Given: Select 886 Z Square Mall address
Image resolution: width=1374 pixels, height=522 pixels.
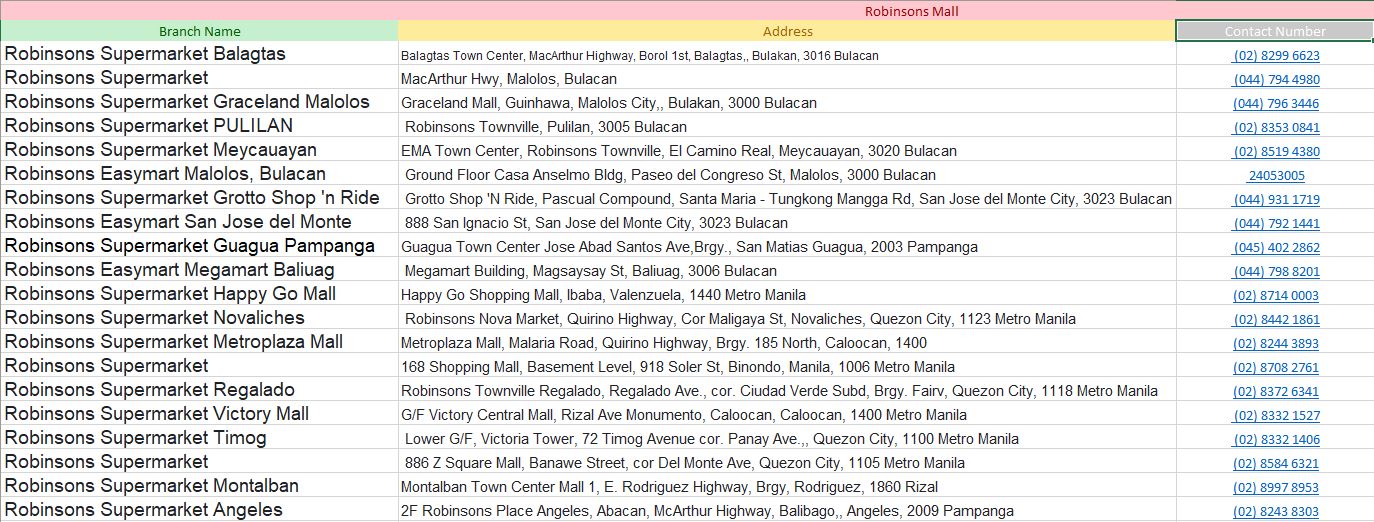Looking at the screenshot, I should coord(787,462).
